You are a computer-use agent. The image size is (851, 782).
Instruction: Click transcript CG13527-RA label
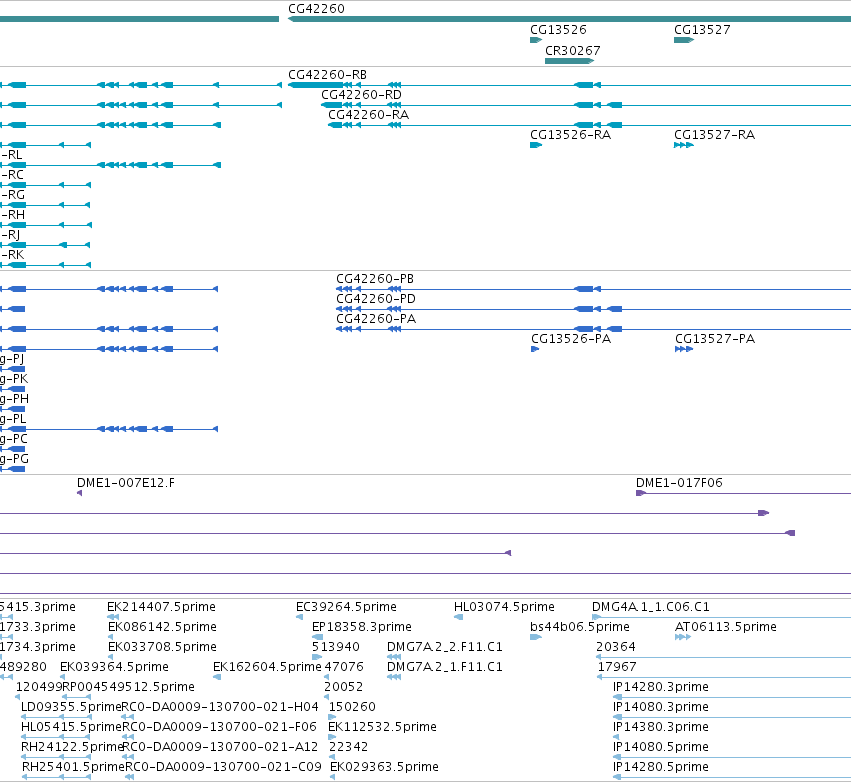(x=714, y=135)
